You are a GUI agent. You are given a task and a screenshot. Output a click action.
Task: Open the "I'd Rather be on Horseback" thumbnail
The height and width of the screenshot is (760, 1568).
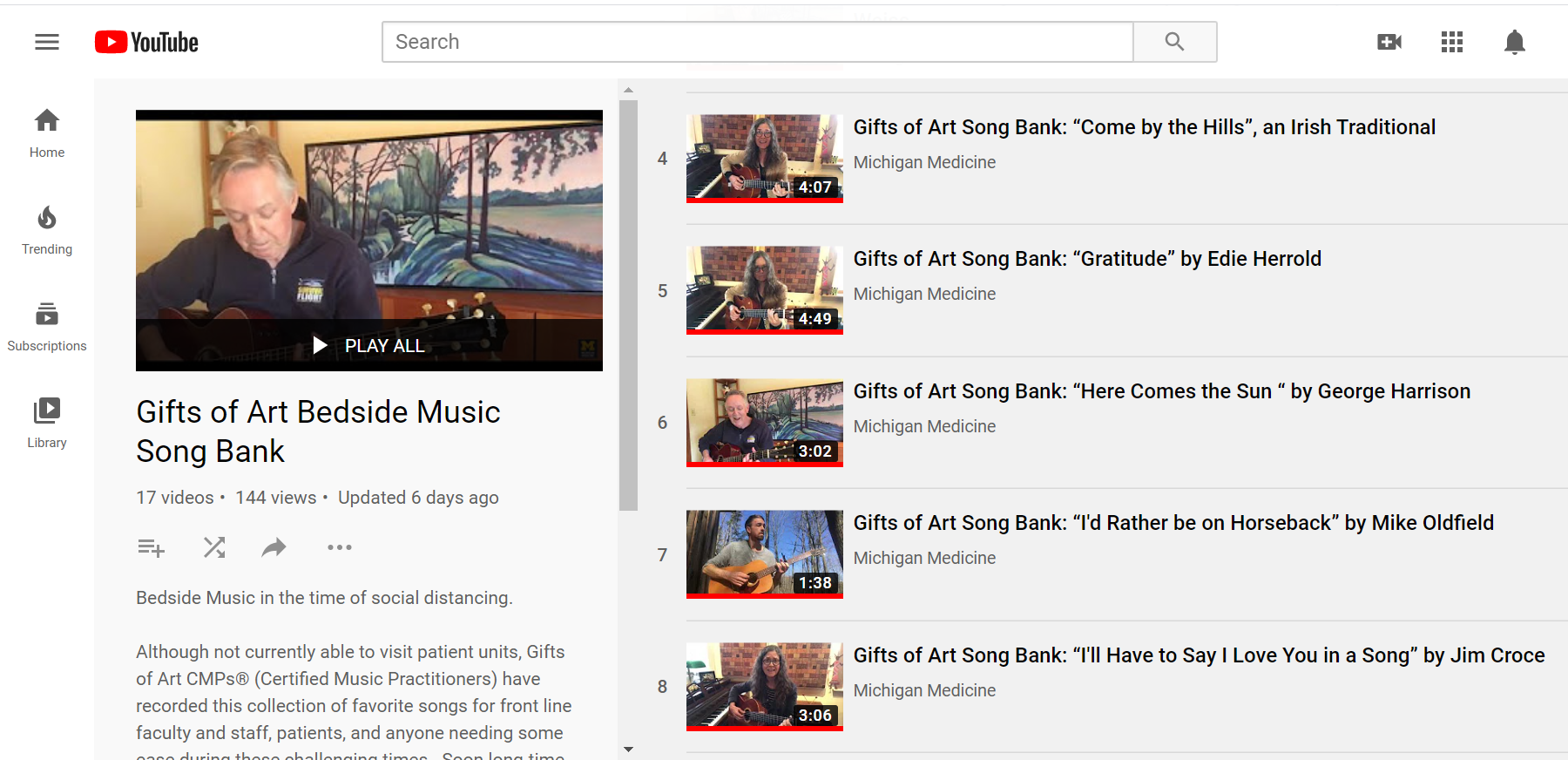point(765,554)
